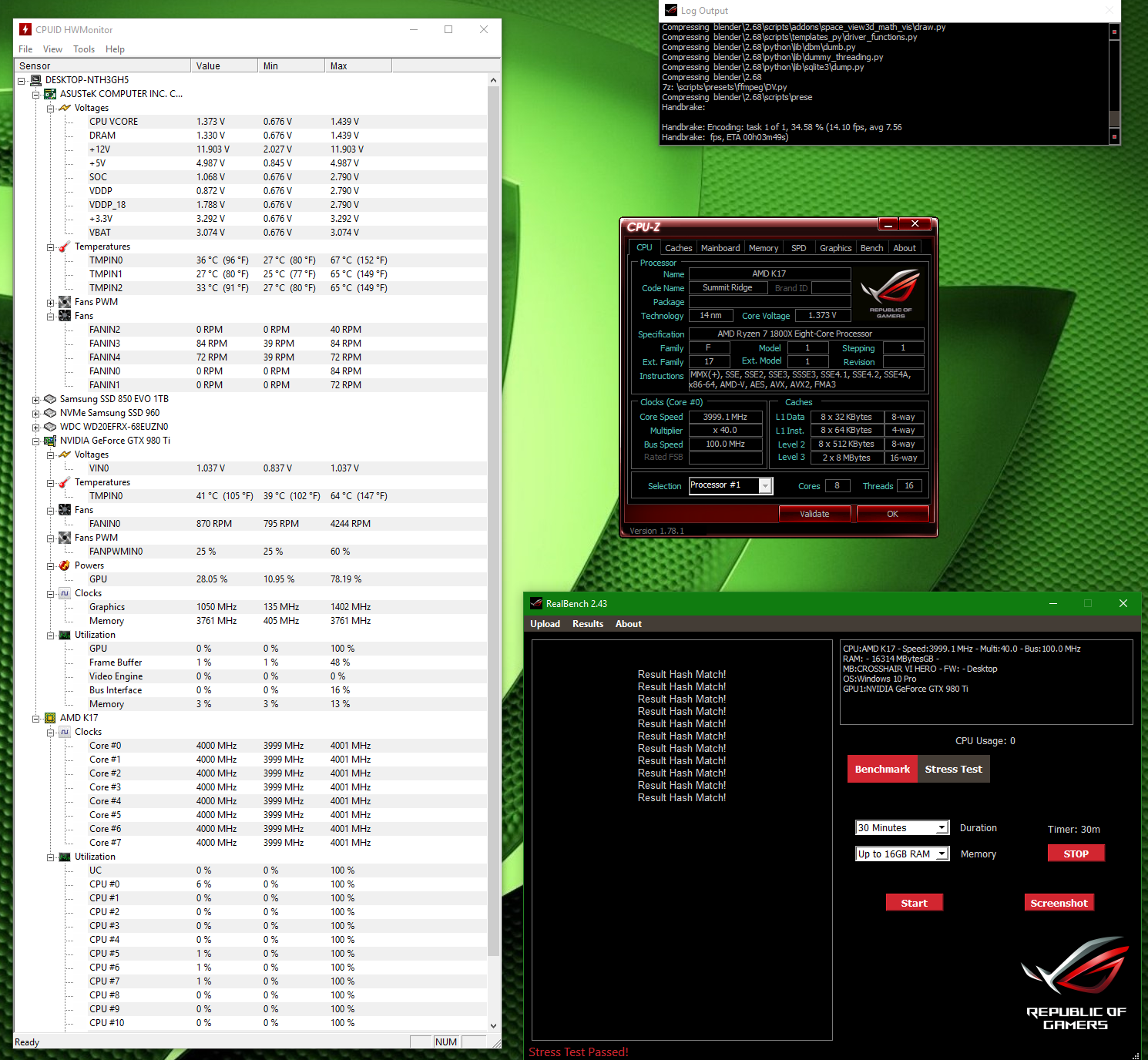Image resolution: width=1148 pixels, height=1060 pixels.
Task: Switch to the SPD tab in CPU-Z
Action: pos(799,248)
